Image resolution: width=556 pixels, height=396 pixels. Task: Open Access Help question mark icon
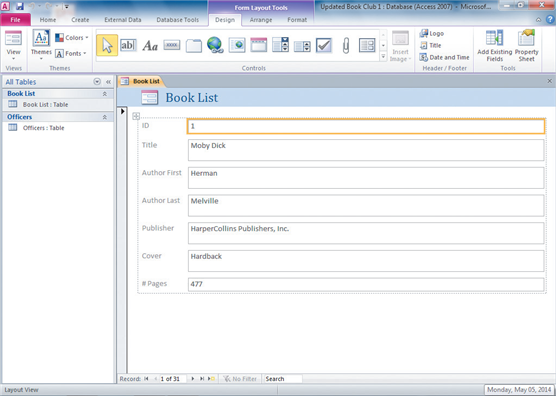pyautogui.click(x=550, y=20)
